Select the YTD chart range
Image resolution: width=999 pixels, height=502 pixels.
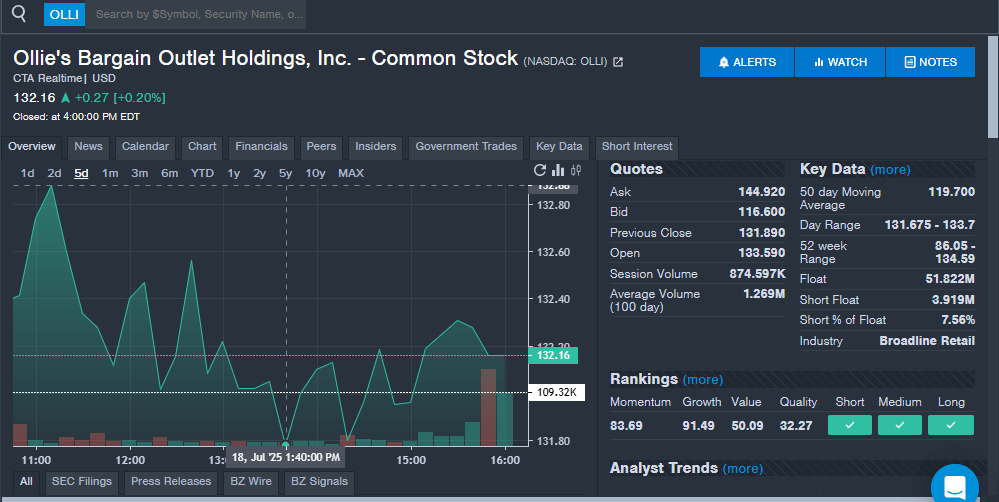click(x=202, y=173)
